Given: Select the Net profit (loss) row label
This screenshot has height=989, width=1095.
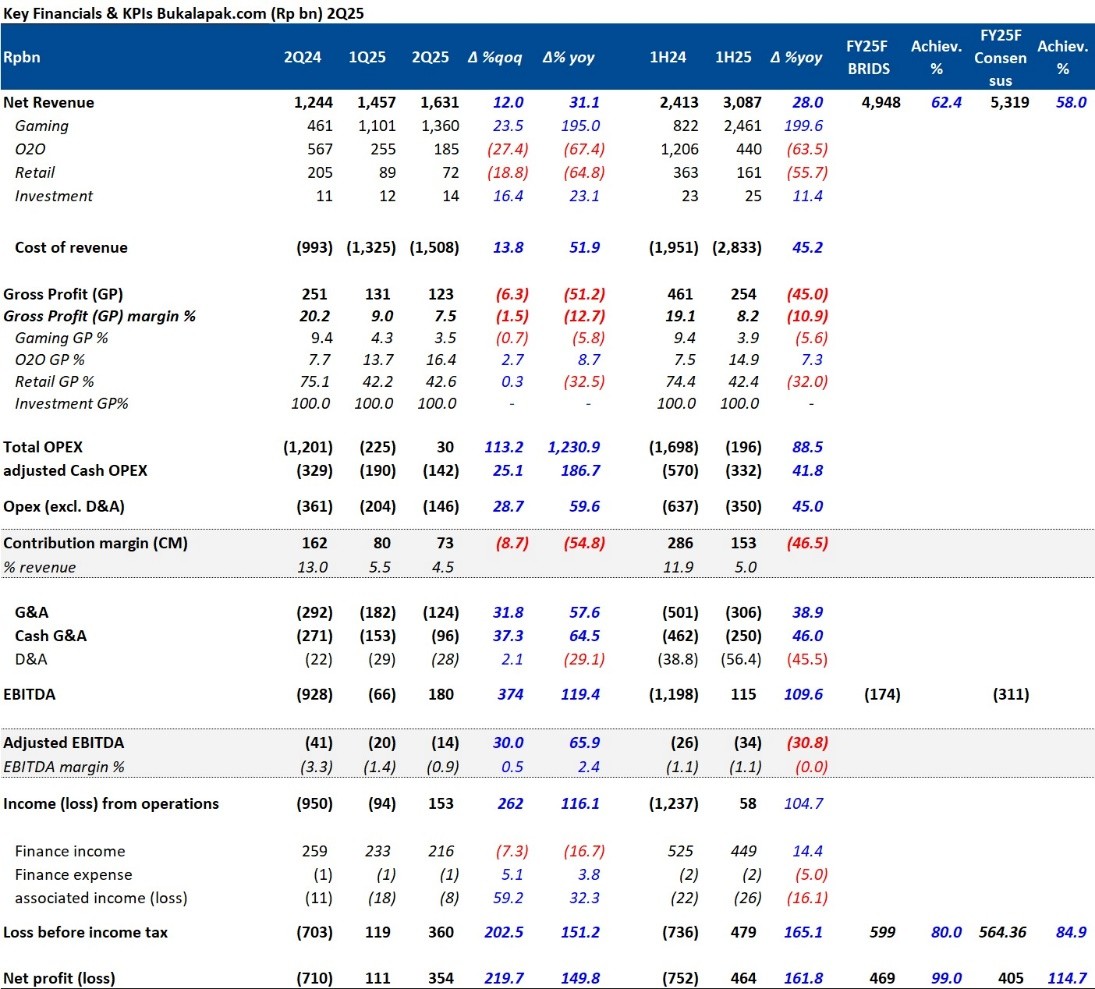Looking at the screenshot, I should tap(62, 977).
